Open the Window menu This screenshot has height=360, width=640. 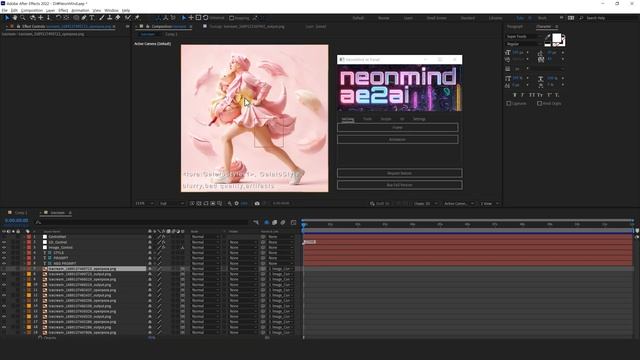111,10
